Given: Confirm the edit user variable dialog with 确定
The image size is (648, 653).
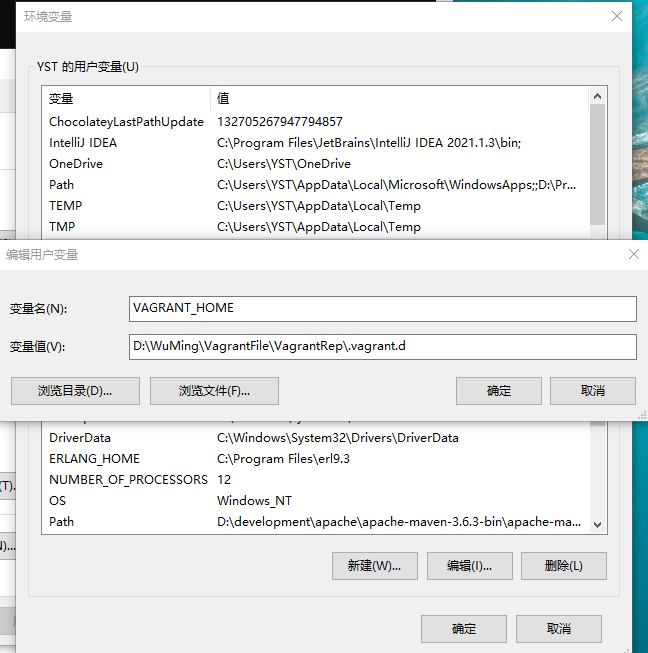Looking at the screenshot, I should pos(498,391).
